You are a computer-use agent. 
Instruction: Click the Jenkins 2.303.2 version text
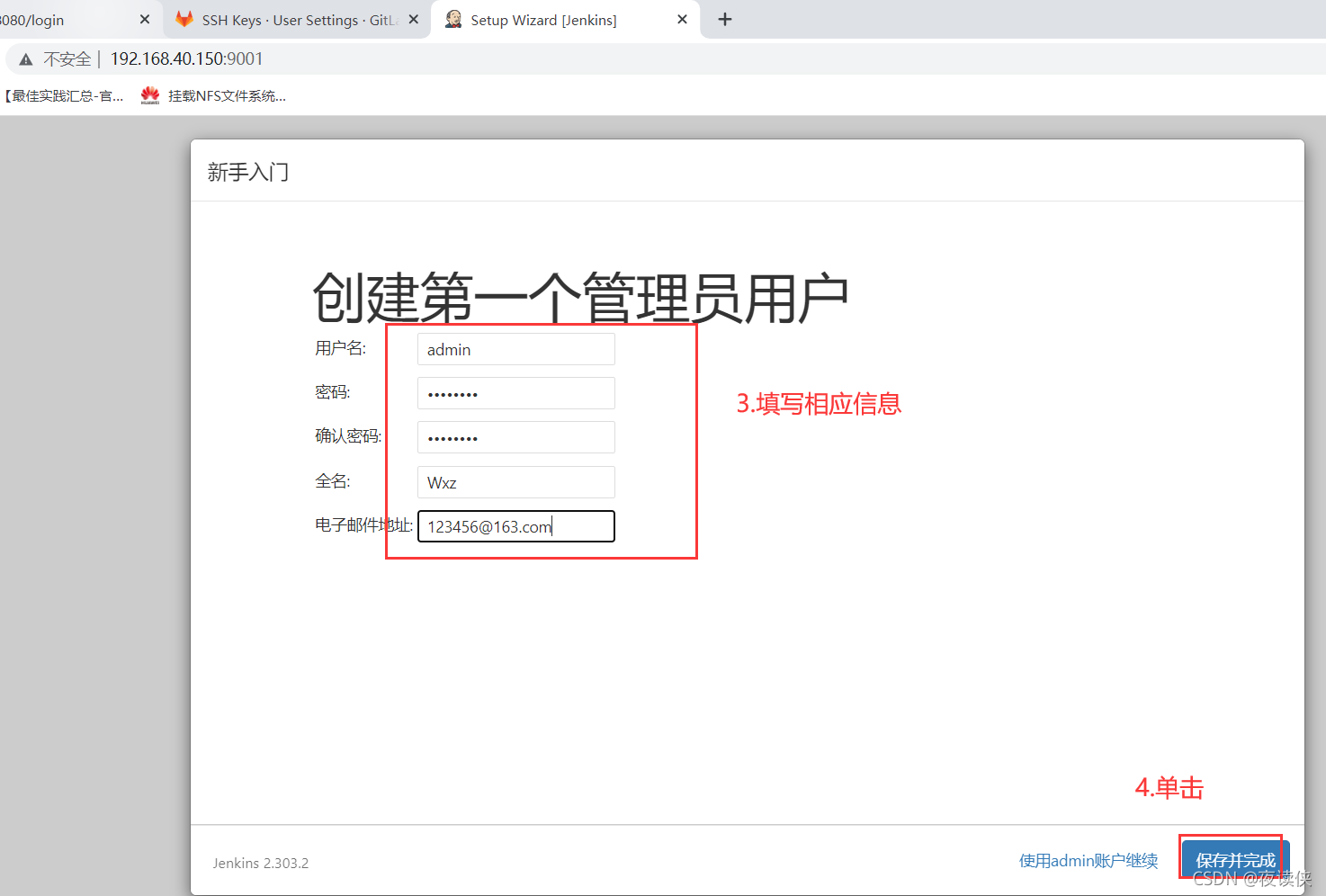pos(261,863)
